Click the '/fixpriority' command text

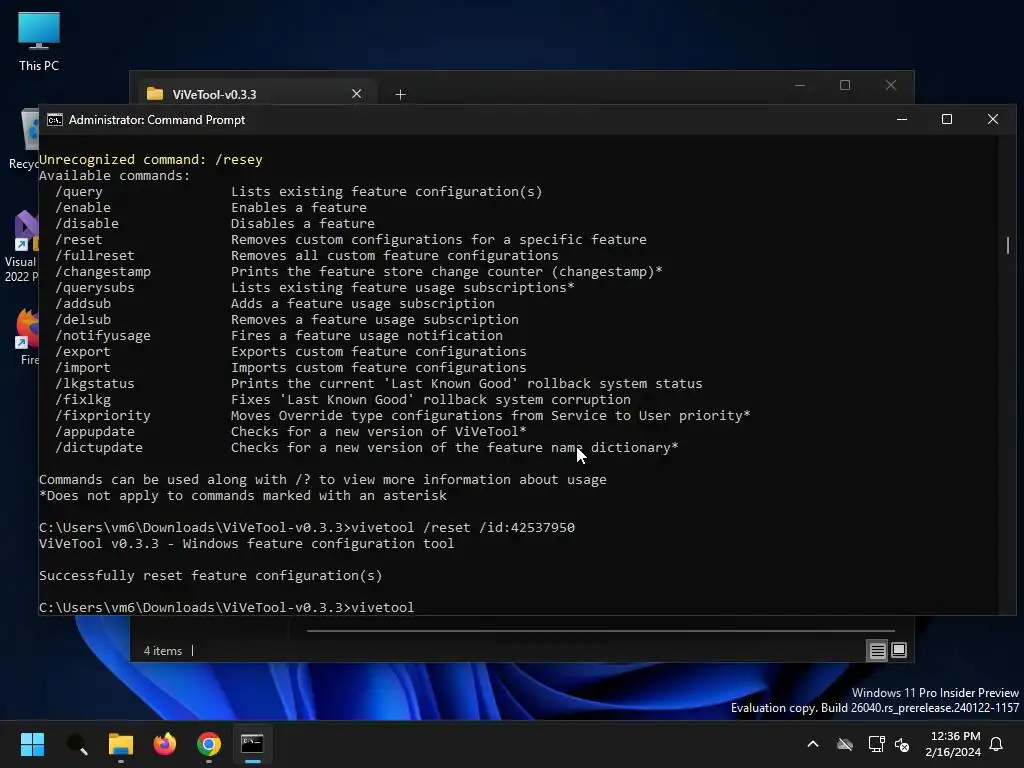103,416
